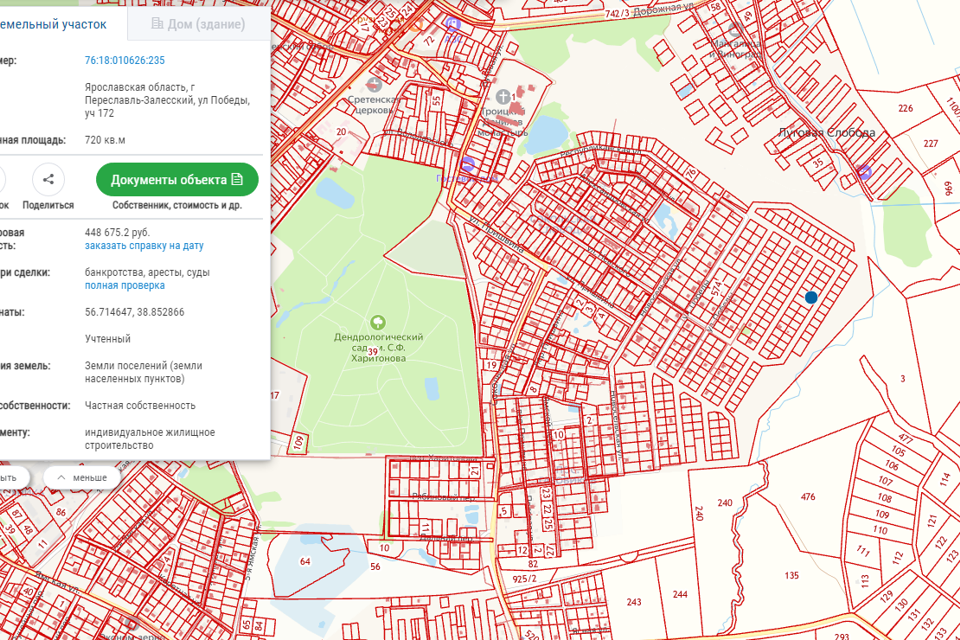This screenshot has width=960, height=640.
Task: Click the purple marker near Луговая Слобода
Action: tap(864, 171)
